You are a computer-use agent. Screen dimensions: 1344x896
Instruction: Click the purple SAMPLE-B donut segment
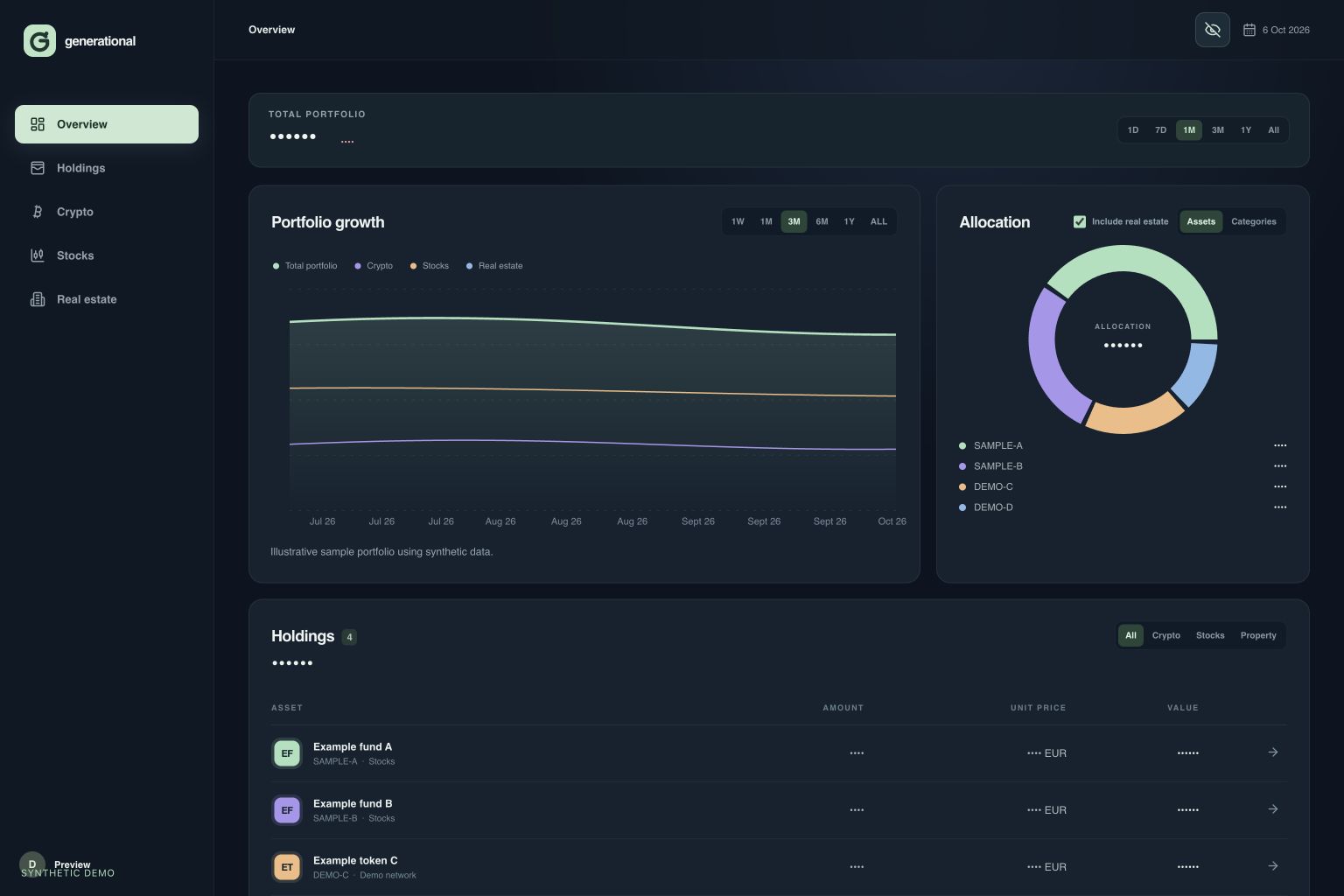tap(1053, 353)
